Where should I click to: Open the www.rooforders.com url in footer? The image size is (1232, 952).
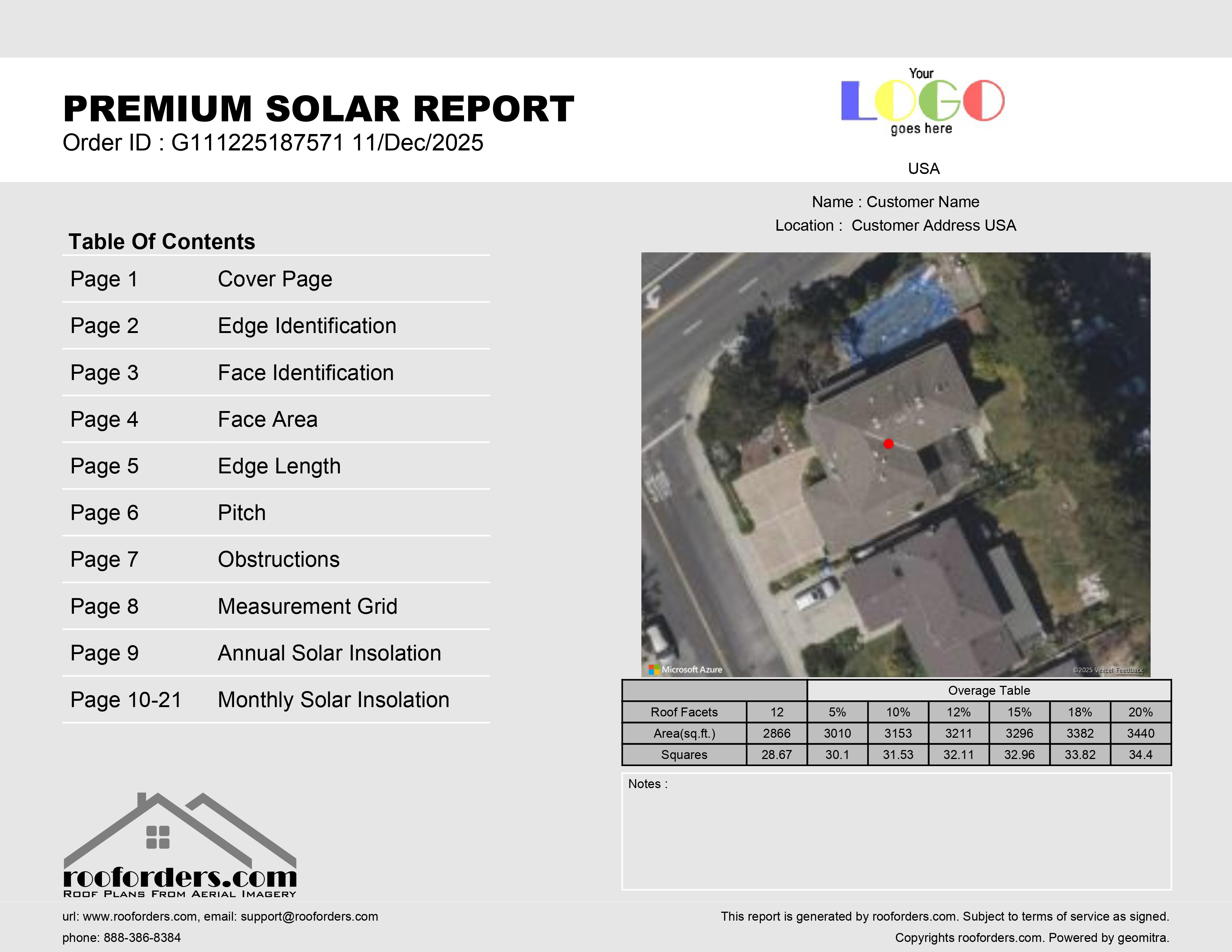coord(140,917)
